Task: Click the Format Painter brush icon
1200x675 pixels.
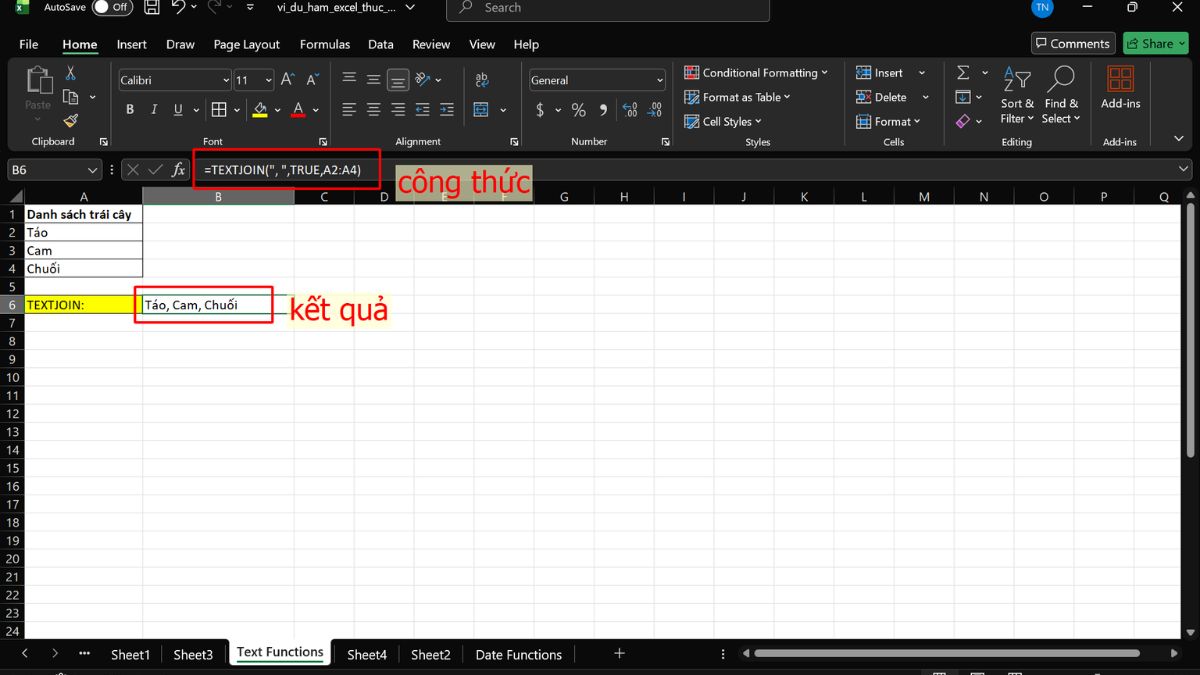Action: (70, 121)
